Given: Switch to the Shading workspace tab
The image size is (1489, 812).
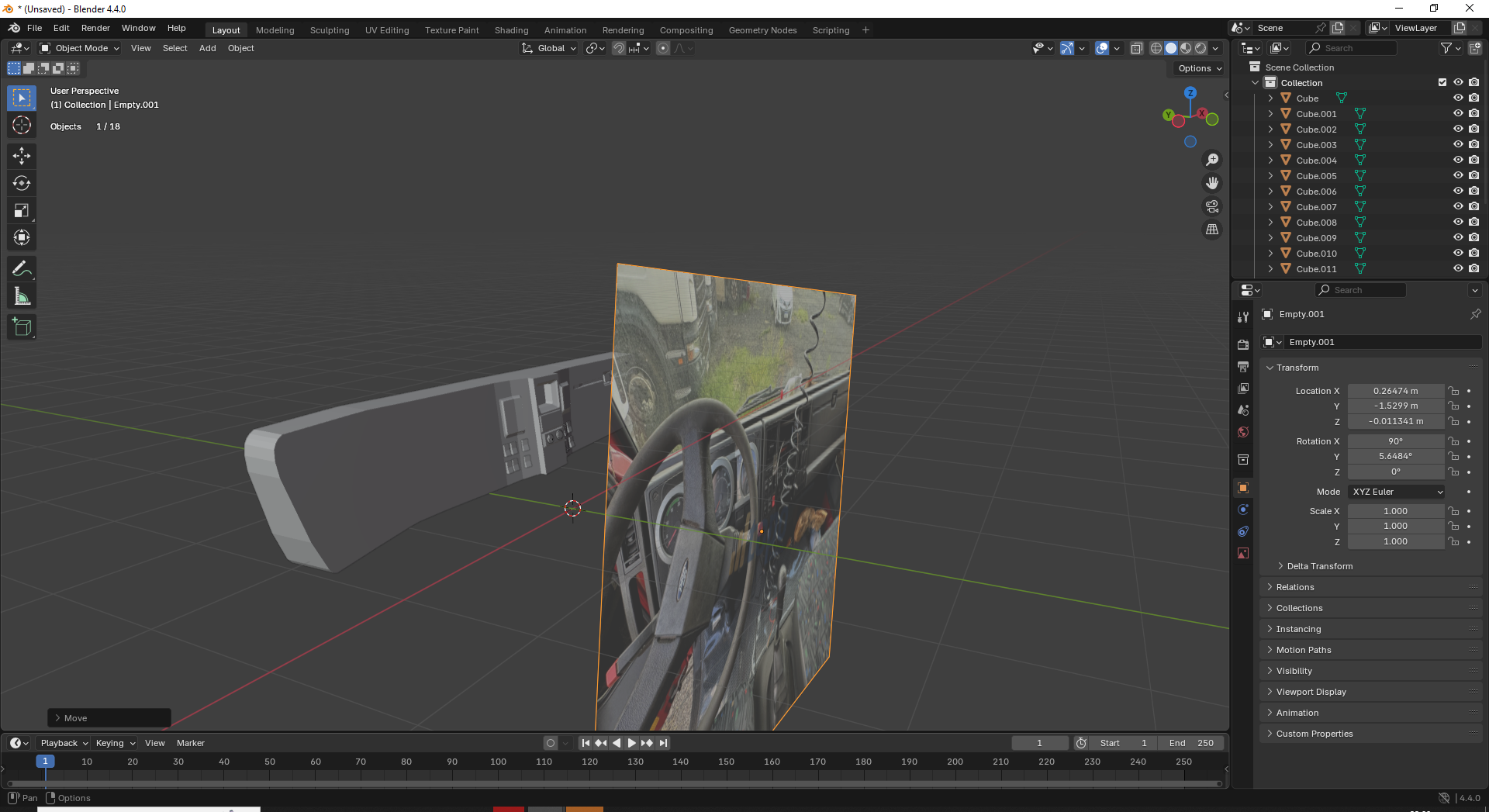Looking at the screenshot, I should (511, 30).
